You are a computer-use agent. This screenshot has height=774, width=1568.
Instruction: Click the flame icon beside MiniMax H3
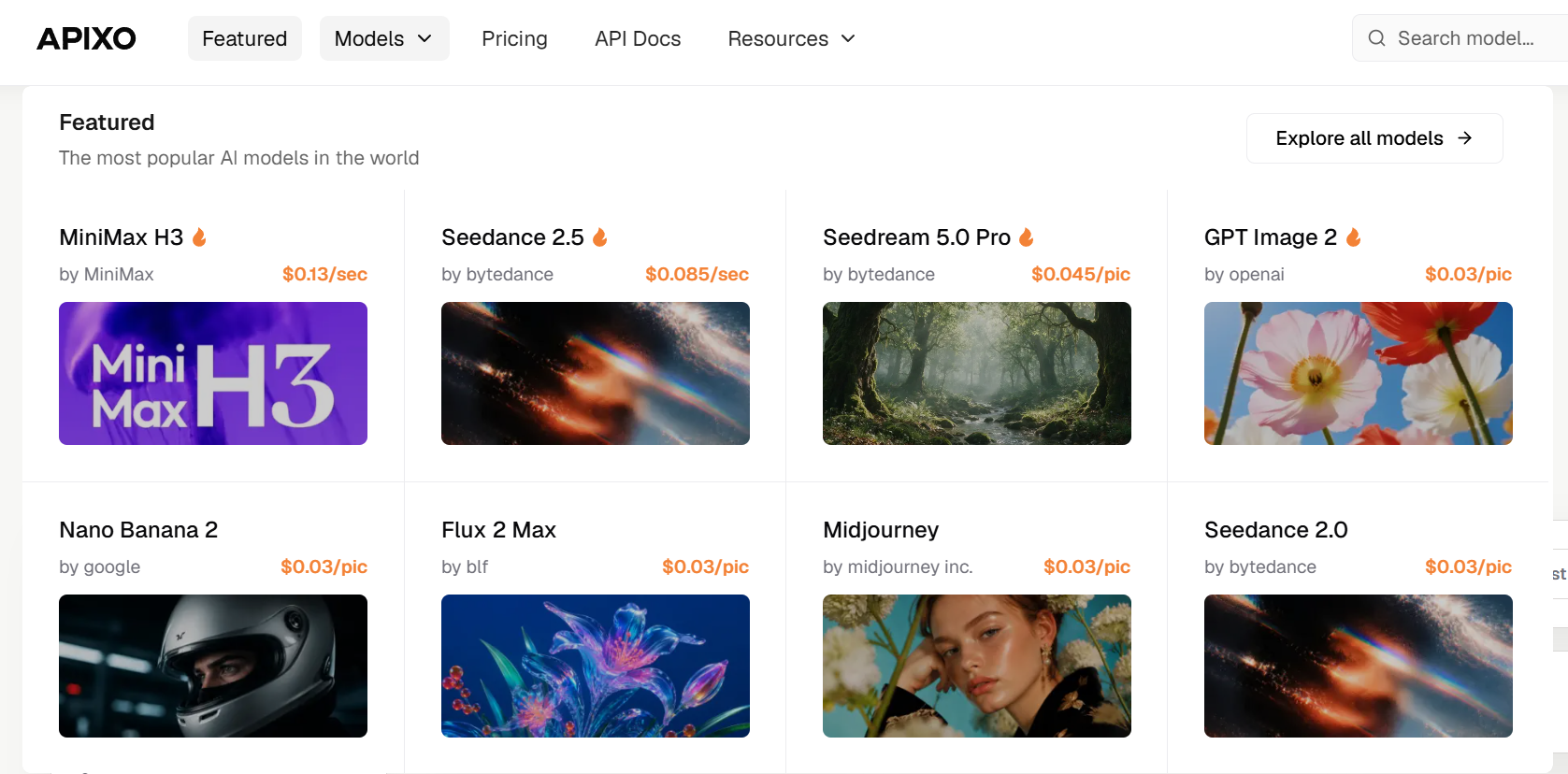pos(199,237)
